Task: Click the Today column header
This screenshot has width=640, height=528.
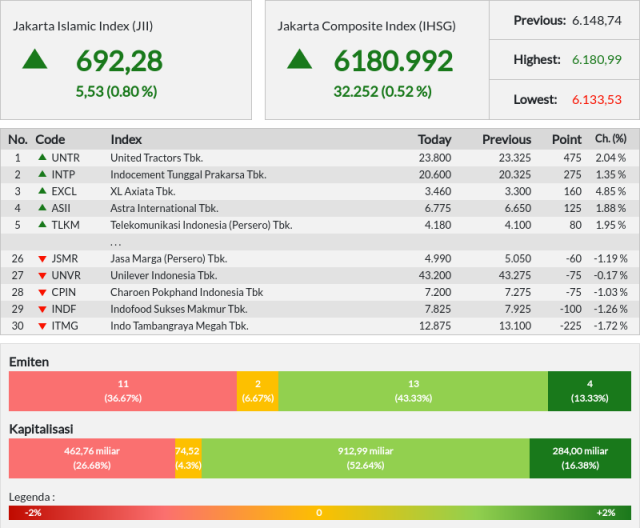Action: click(x=434, y=140)
